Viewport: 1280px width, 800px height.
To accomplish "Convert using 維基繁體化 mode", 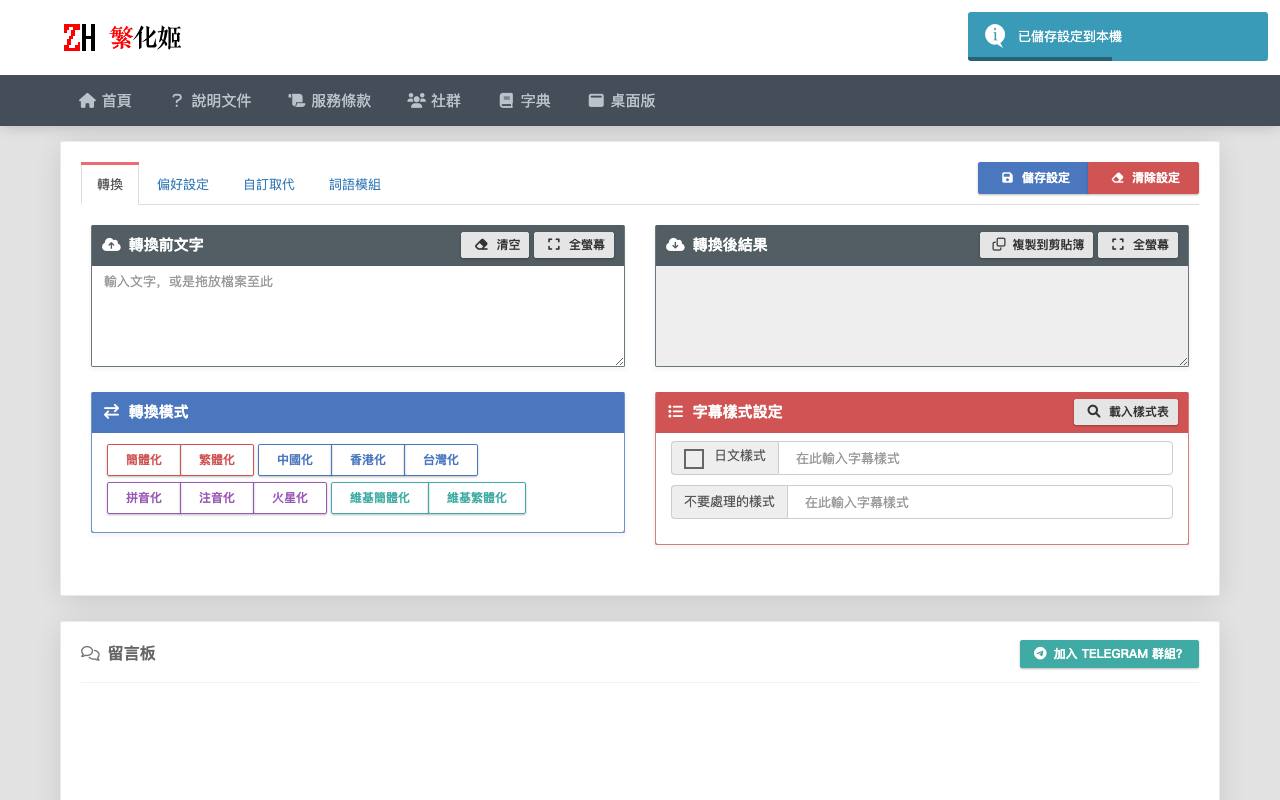I will point(477,498).
